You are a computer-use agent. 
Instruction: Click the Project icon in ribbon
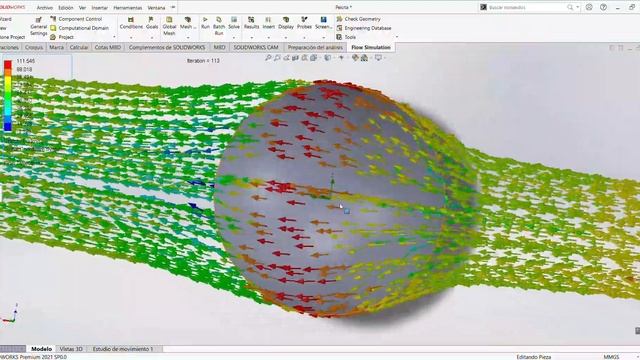click(53, 37)
